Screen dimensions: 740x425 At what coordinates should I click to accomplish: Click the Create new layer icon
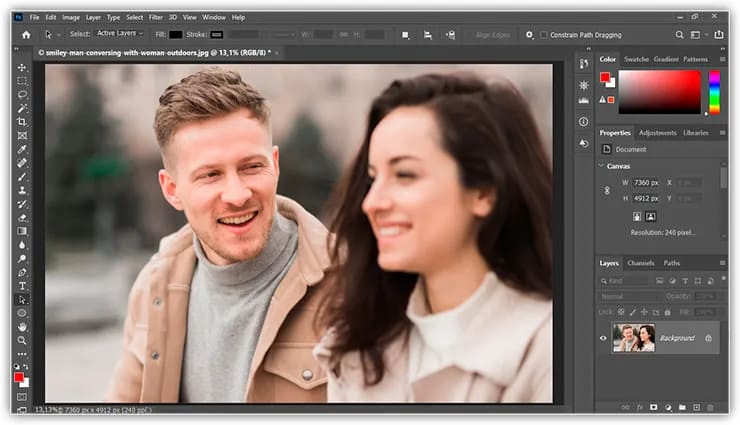click(x=697, y=407)
